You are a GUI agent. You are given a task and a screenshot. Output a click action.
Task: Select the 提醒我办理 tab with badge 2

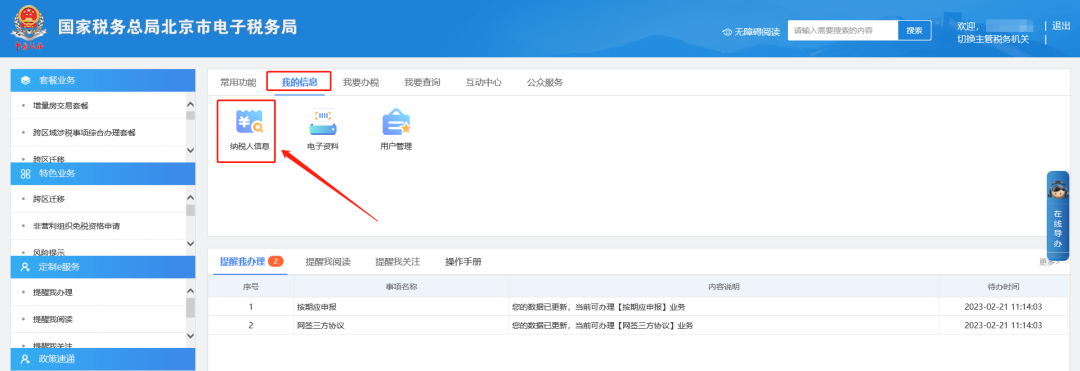coord(251,262)
